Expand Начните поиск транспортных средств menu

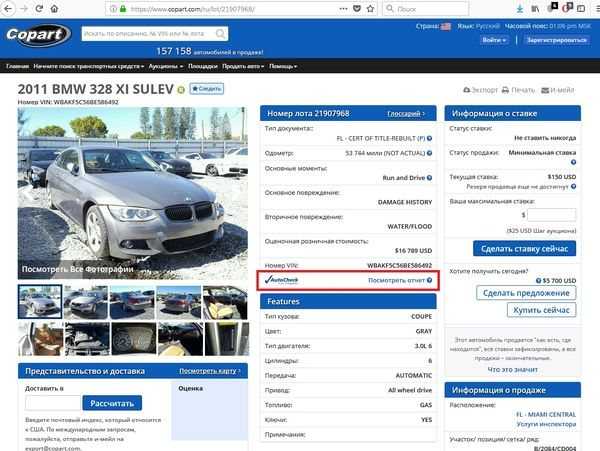88,67
